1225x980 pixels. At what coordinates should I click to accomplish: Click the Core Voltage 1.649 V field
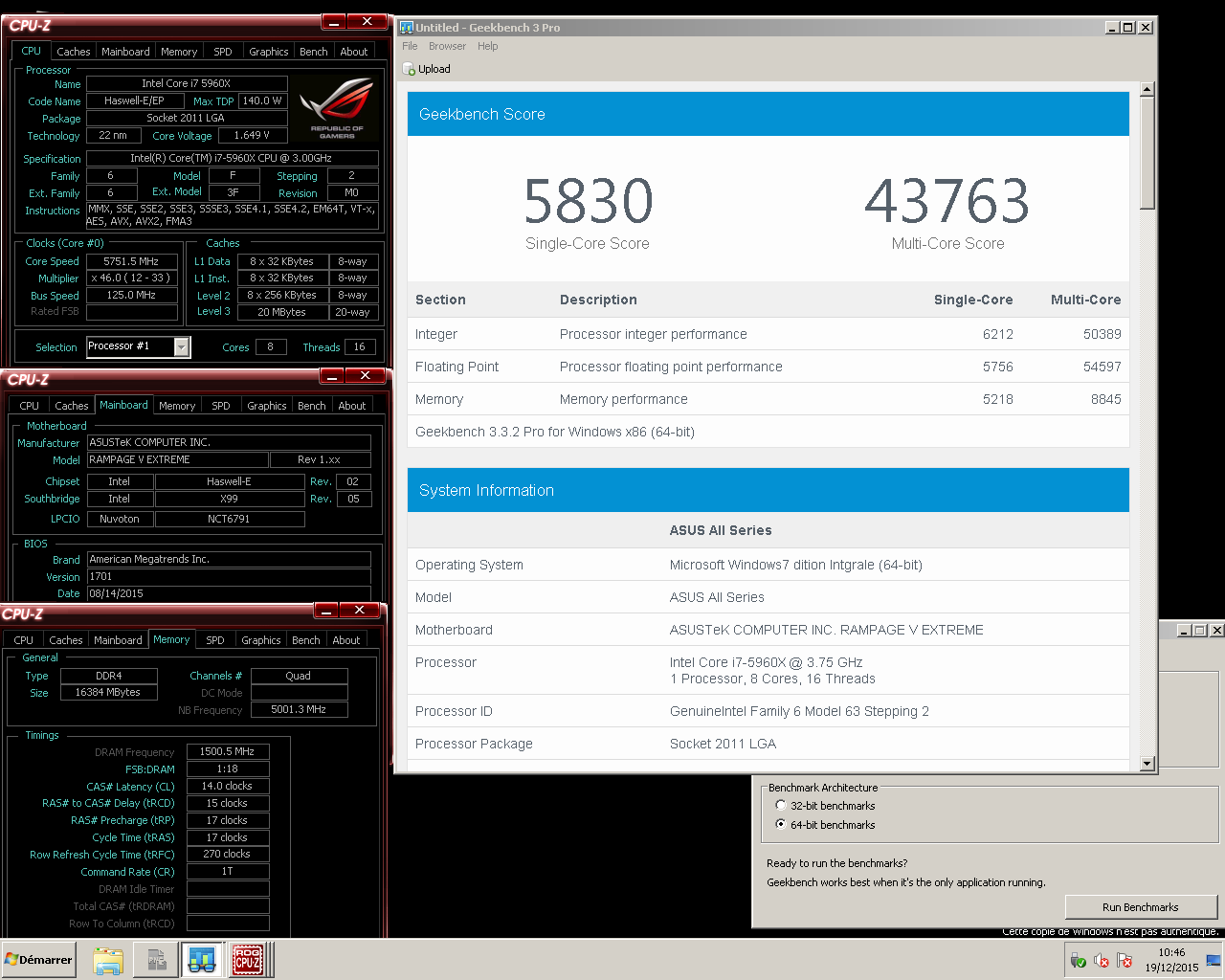pos(252,136)
